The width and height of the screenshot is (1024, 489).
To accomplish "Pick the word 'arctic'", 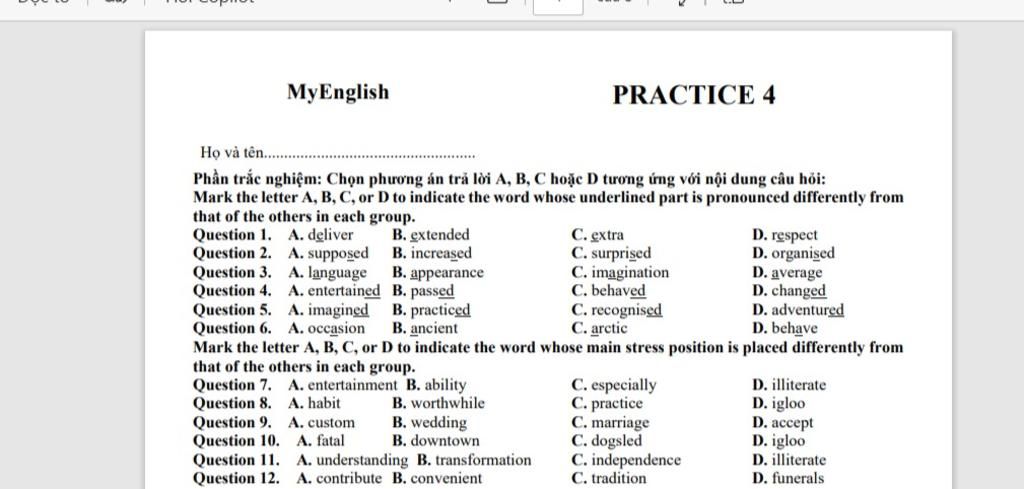I will click(609, 328).
